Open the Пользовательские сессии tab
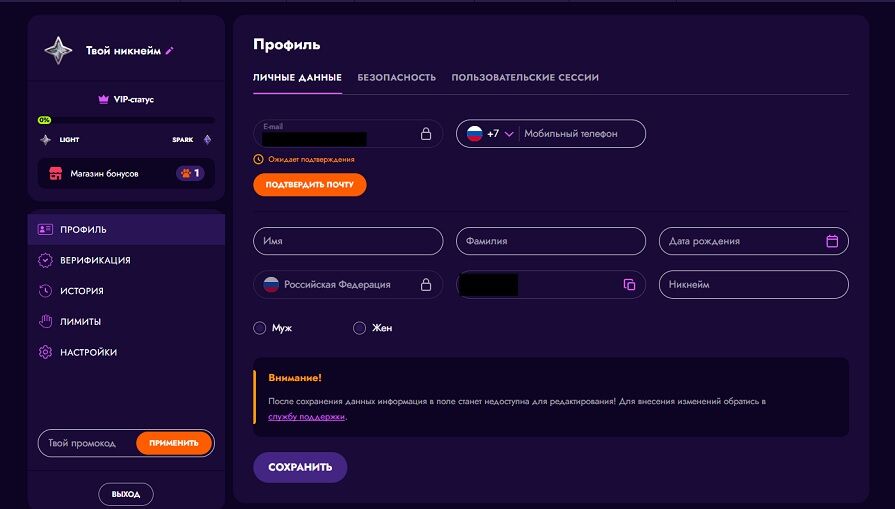The height and width of the screenshot is (509, 895). 525,78
